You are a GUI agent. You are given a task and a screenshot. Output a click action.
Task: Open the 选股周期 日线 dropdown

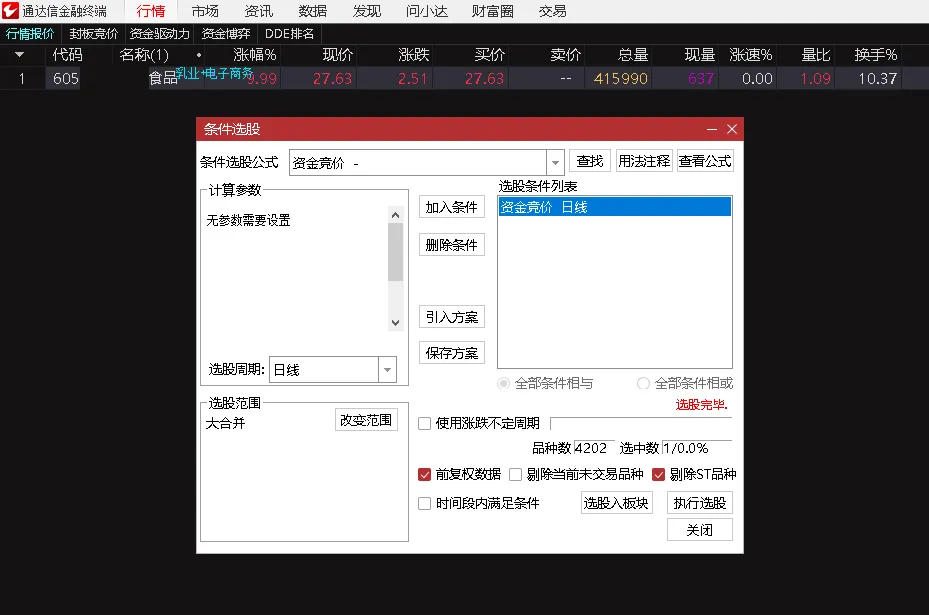tap(387, 370)
